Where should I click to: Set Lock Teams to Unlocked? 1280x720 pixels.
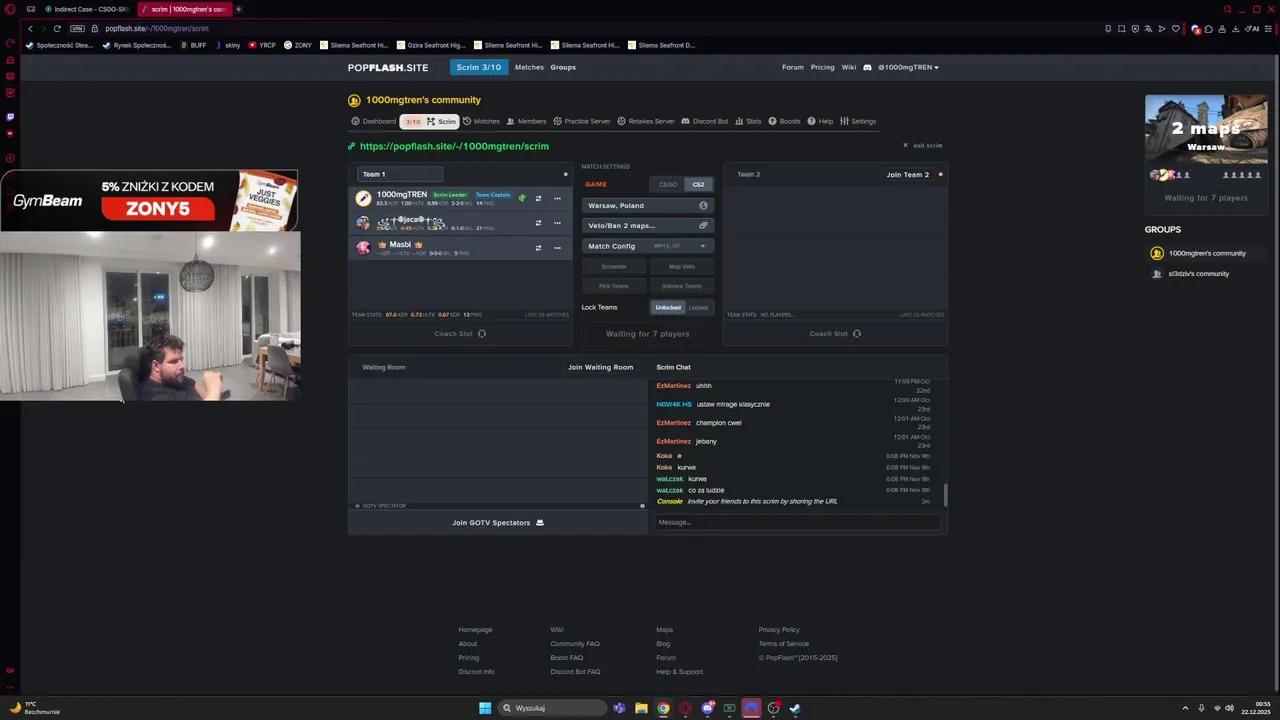(x=668, y=307)
